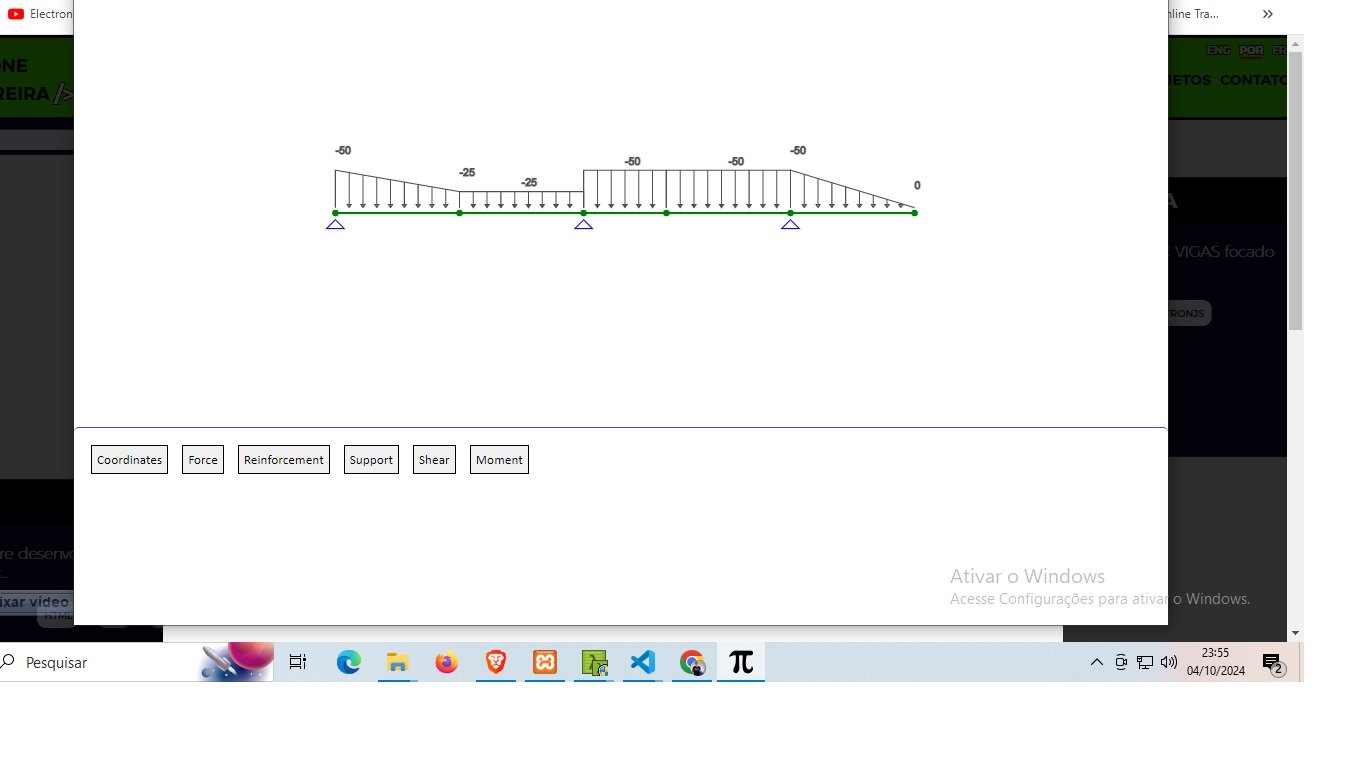Launch Firefox from the taskbar
The height and width of the screenshot is (768, 1366).
click(x=446, y=662)
